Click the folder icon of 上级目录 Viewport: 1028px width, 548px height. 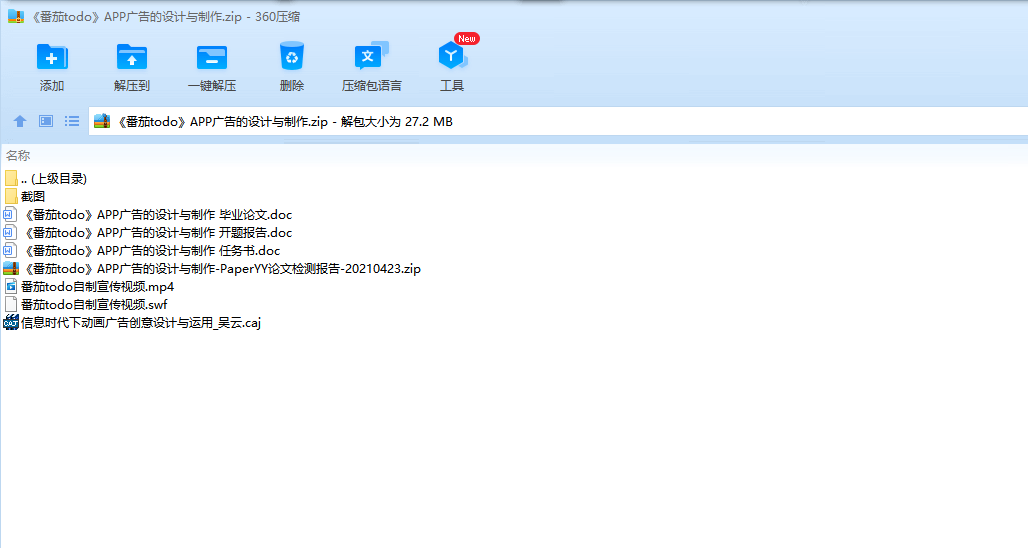(x=10, y=178)
